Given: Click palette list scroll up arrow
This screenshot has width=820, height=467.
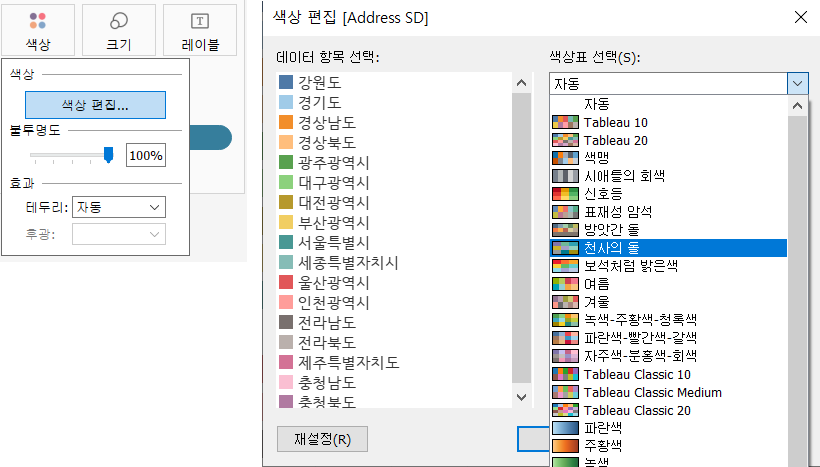Looking at the screenshot, I should (x=798, y=106).
